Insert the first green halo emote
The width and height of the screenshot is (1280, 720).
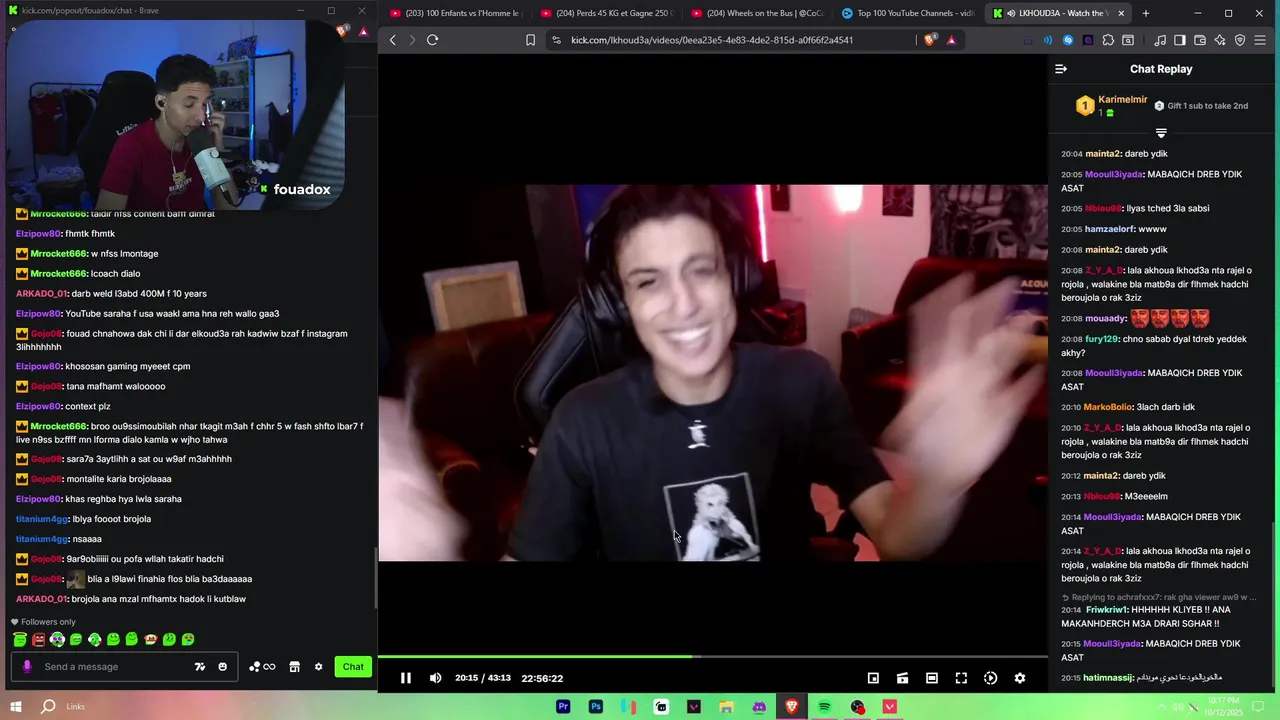pyautogui.click(x=20, y=639)
